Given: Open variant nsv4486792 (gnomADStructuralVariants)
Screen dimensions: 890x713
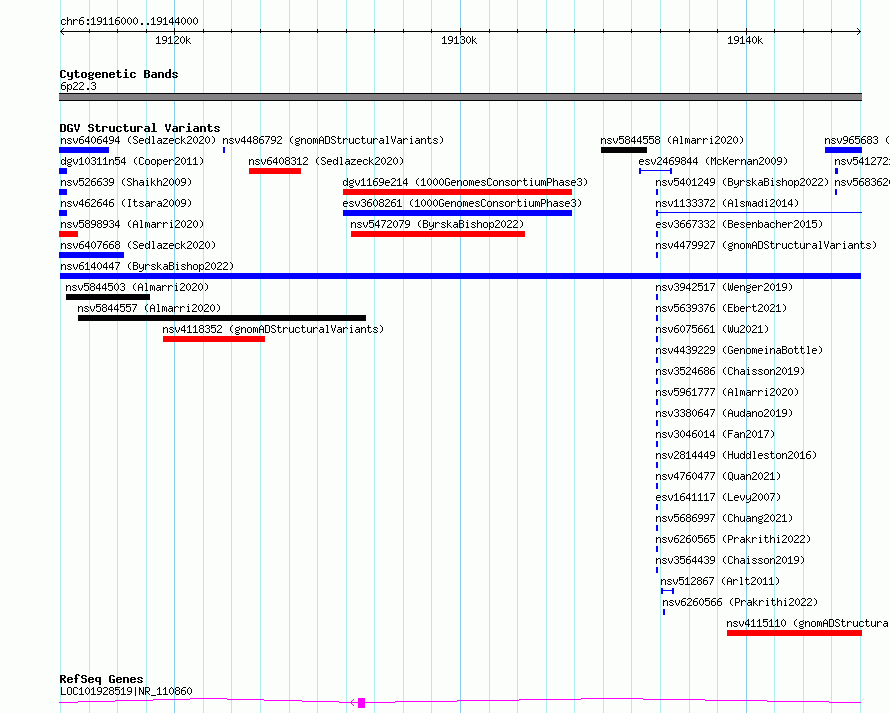Looking at the screenshot, I should coord(333,140).
